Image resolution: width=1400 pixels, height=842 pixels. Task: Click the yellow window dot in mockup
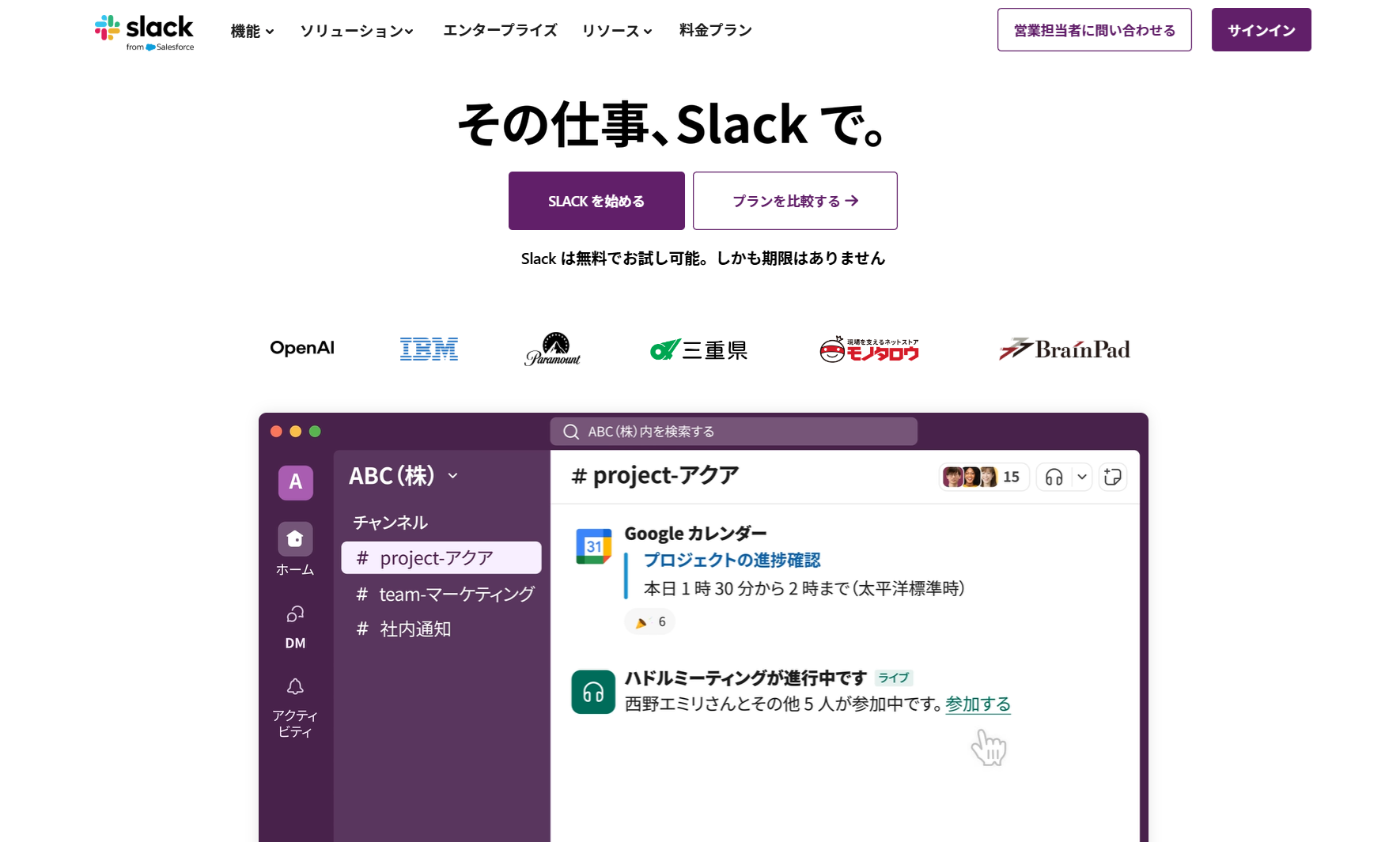tap(296, 432)
